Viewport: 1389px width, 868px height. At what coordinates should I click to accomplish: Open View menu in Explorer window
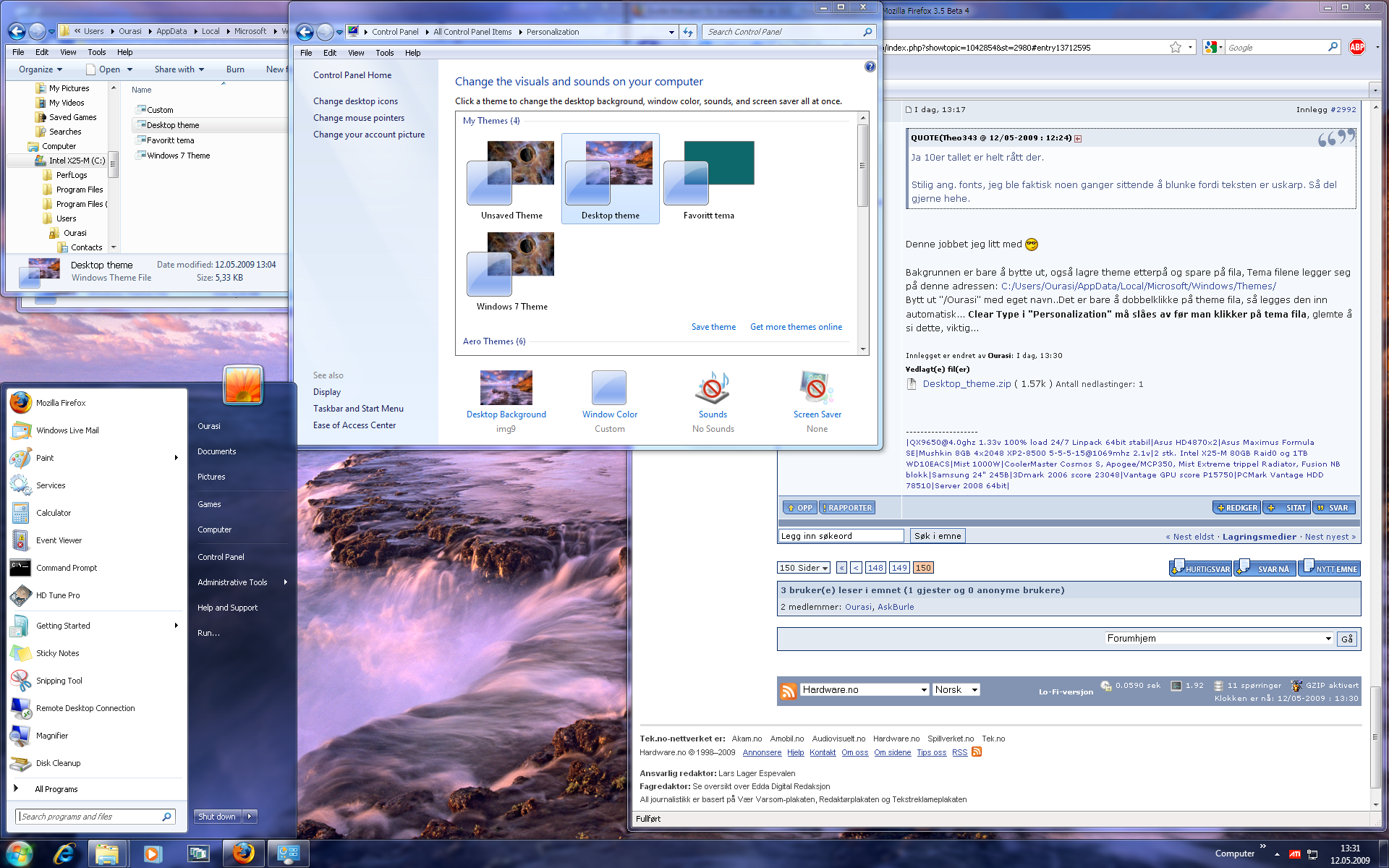coord(68,52)
